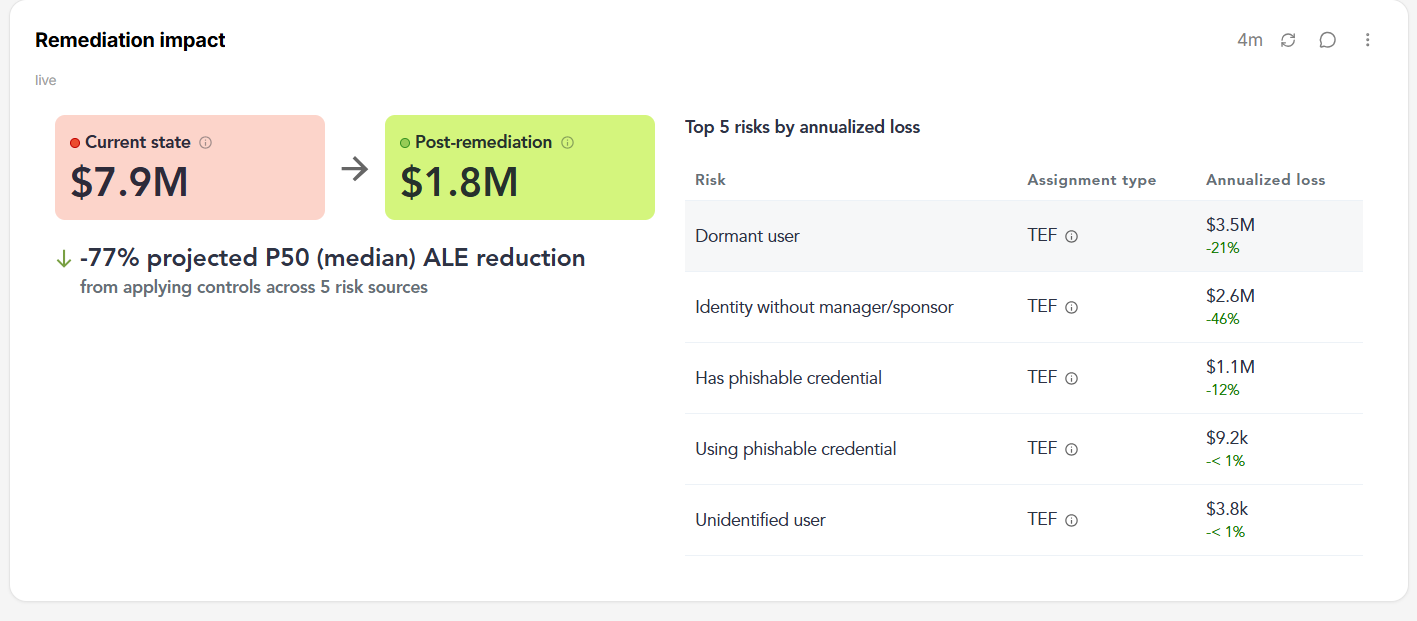Open the comment bubble icon
Image resolution: width=1417 pixels, height=621 pixels.
tap(1328, 40)
